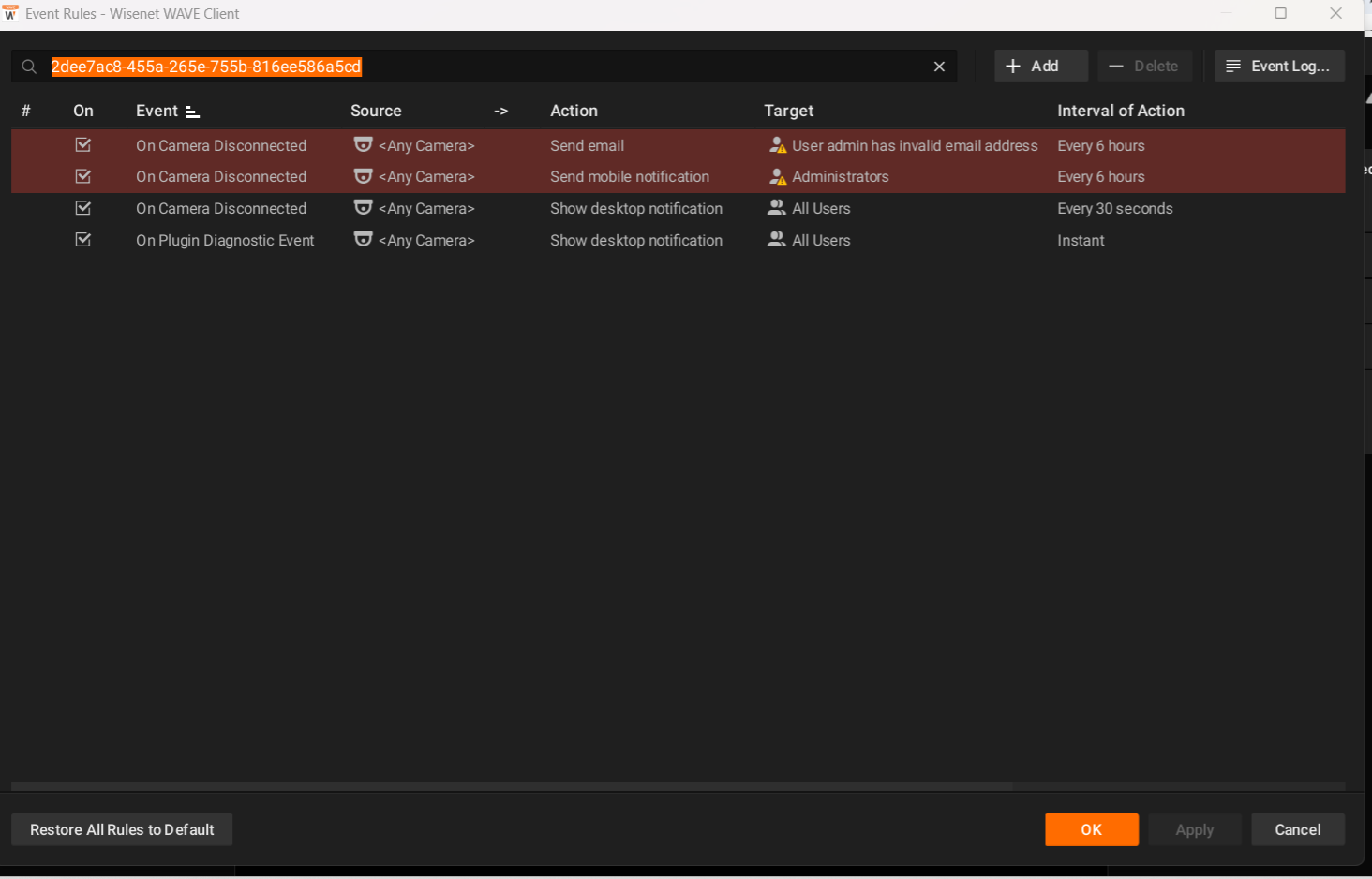Screen dimensions: 1372x879
Task: Click Every 6 hours in the Send email row
Action: pyautogui.click(x=1101, y=145)
